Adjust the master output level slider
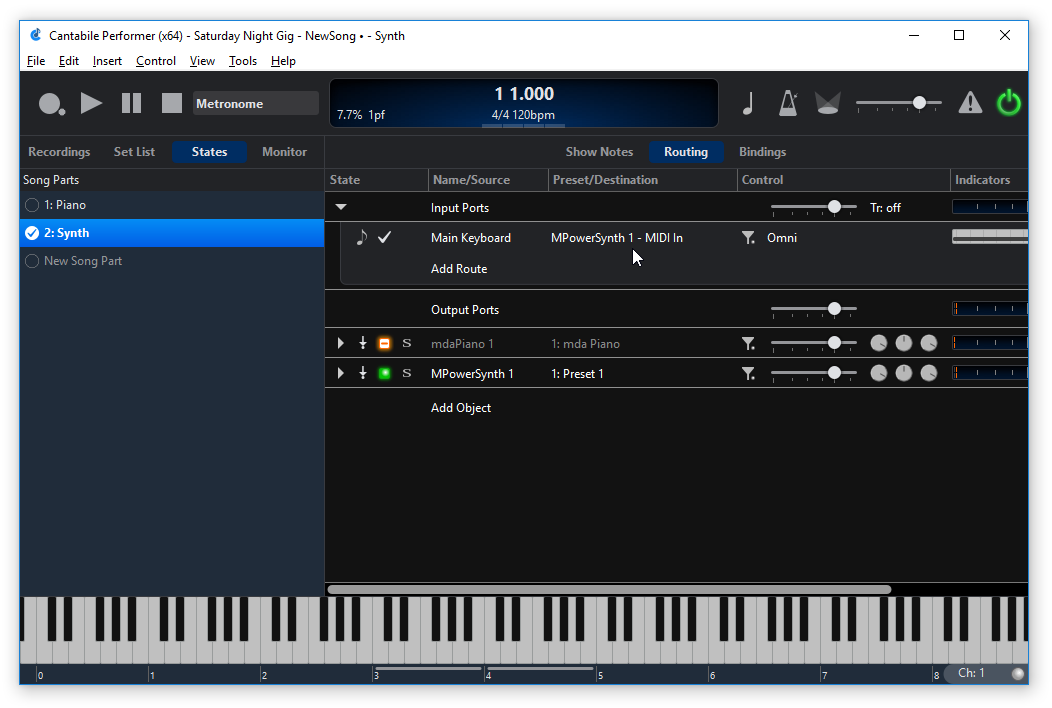The width and height of the screenshot is (1052, 708). click(898, 103)
